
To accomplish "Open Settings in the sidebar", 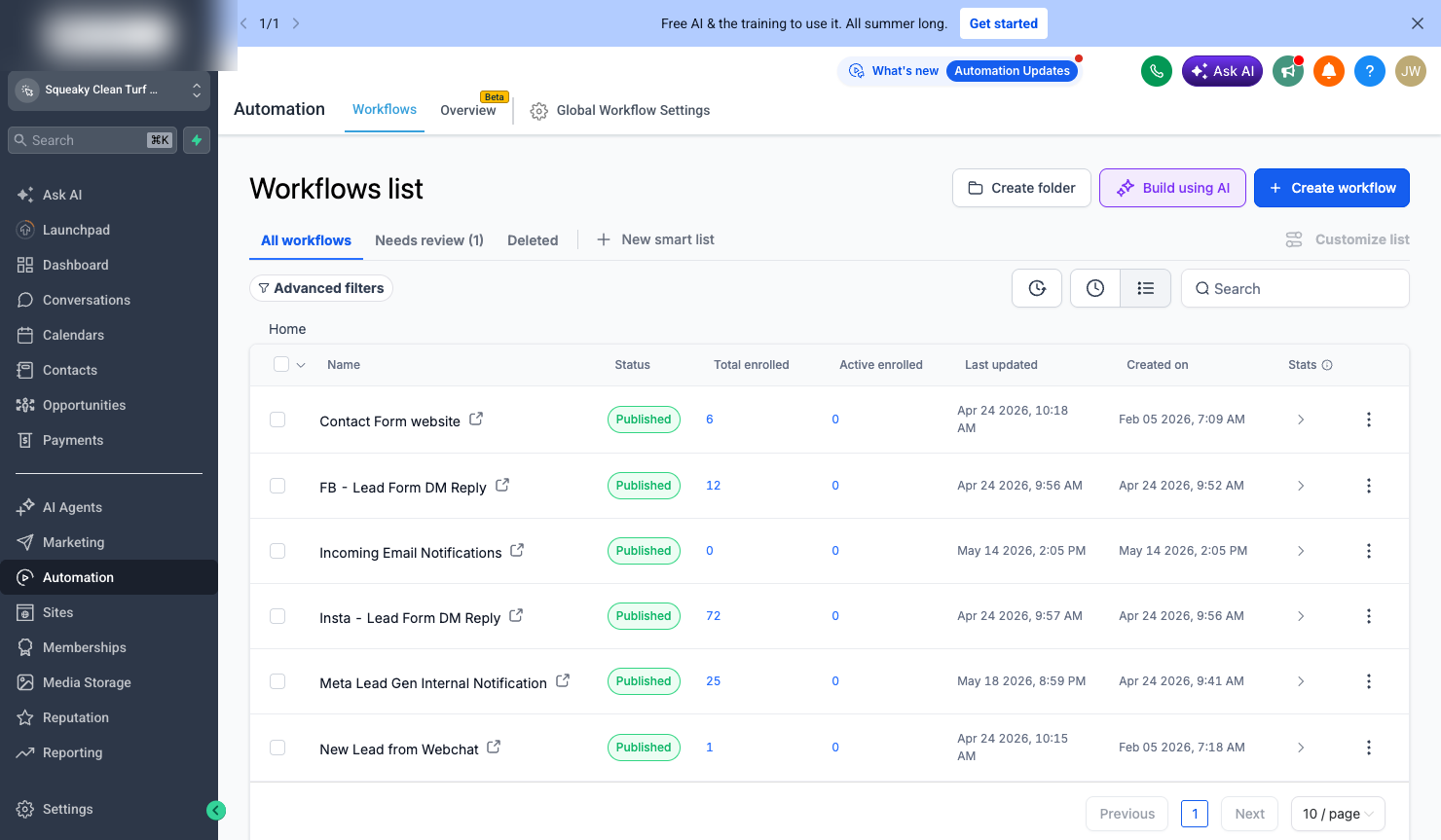I will (68, 809).
